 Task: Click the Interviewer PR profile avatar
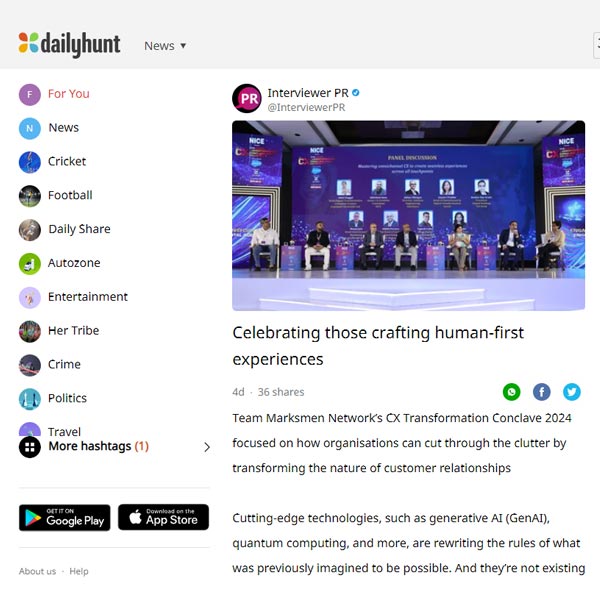(x=247, y=99)
